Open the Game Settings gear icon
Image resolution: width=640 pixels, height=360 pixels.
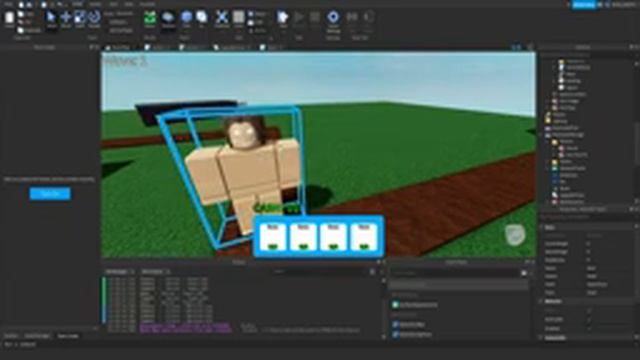tap(333, 20)
